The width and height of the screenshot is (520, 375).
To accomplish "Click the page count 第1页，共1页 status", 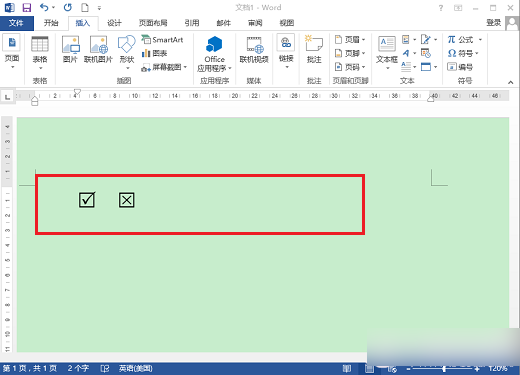I will [x=30, y=368].
